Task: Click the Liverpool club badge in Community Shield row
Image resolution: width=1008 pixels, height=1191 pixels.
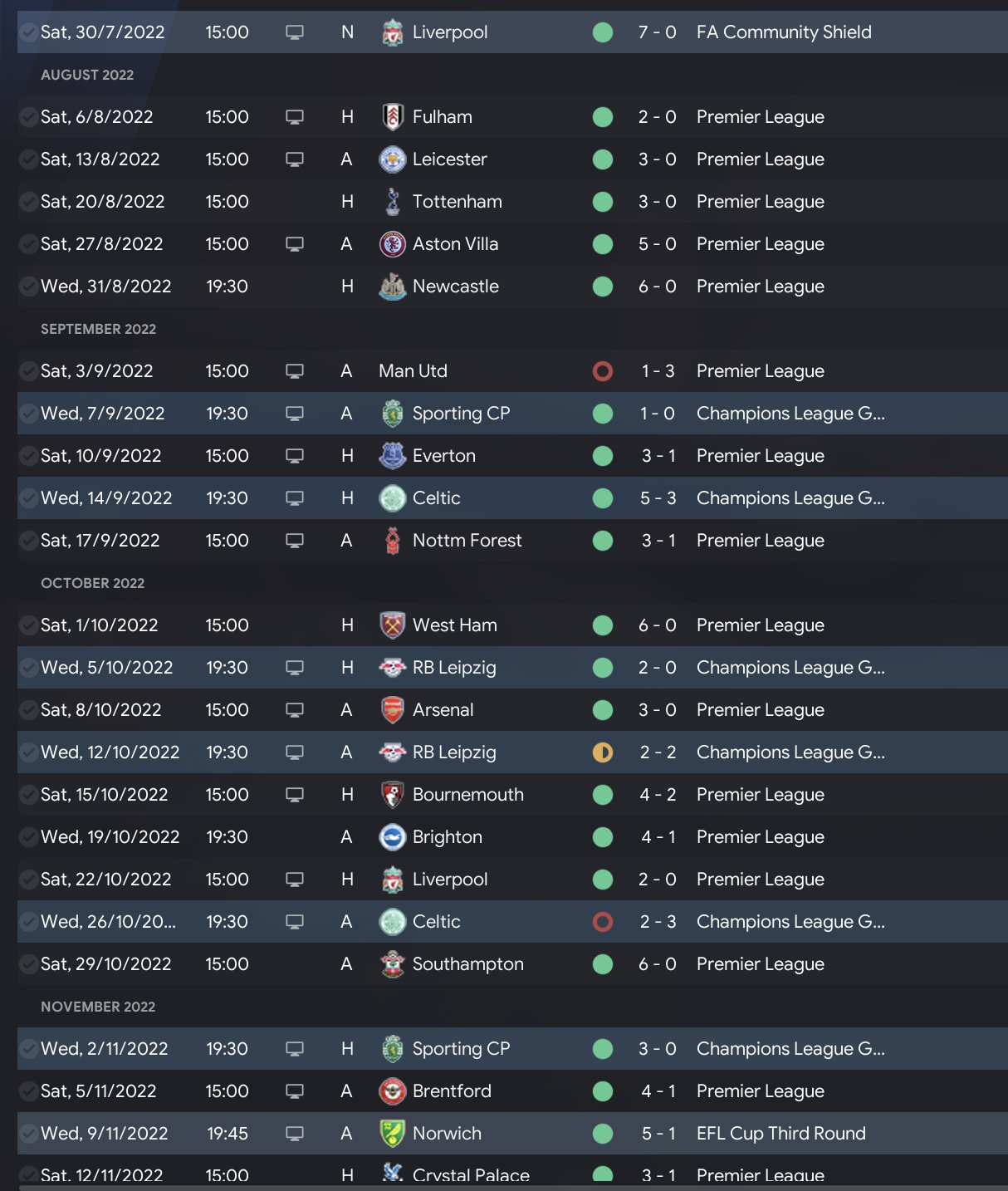Action: click(393, 32)
